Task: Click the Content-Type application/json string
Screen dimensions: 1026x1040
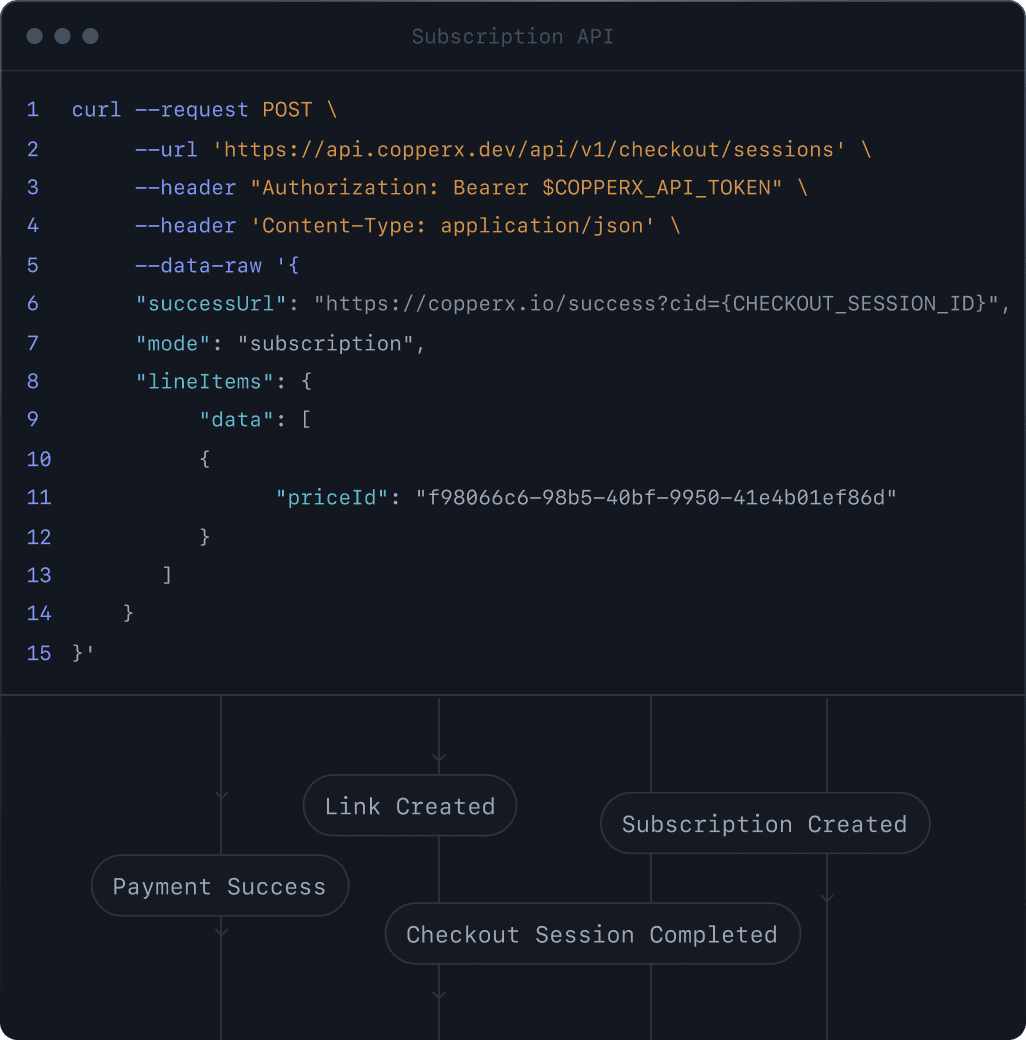Action: click(452, 226)
